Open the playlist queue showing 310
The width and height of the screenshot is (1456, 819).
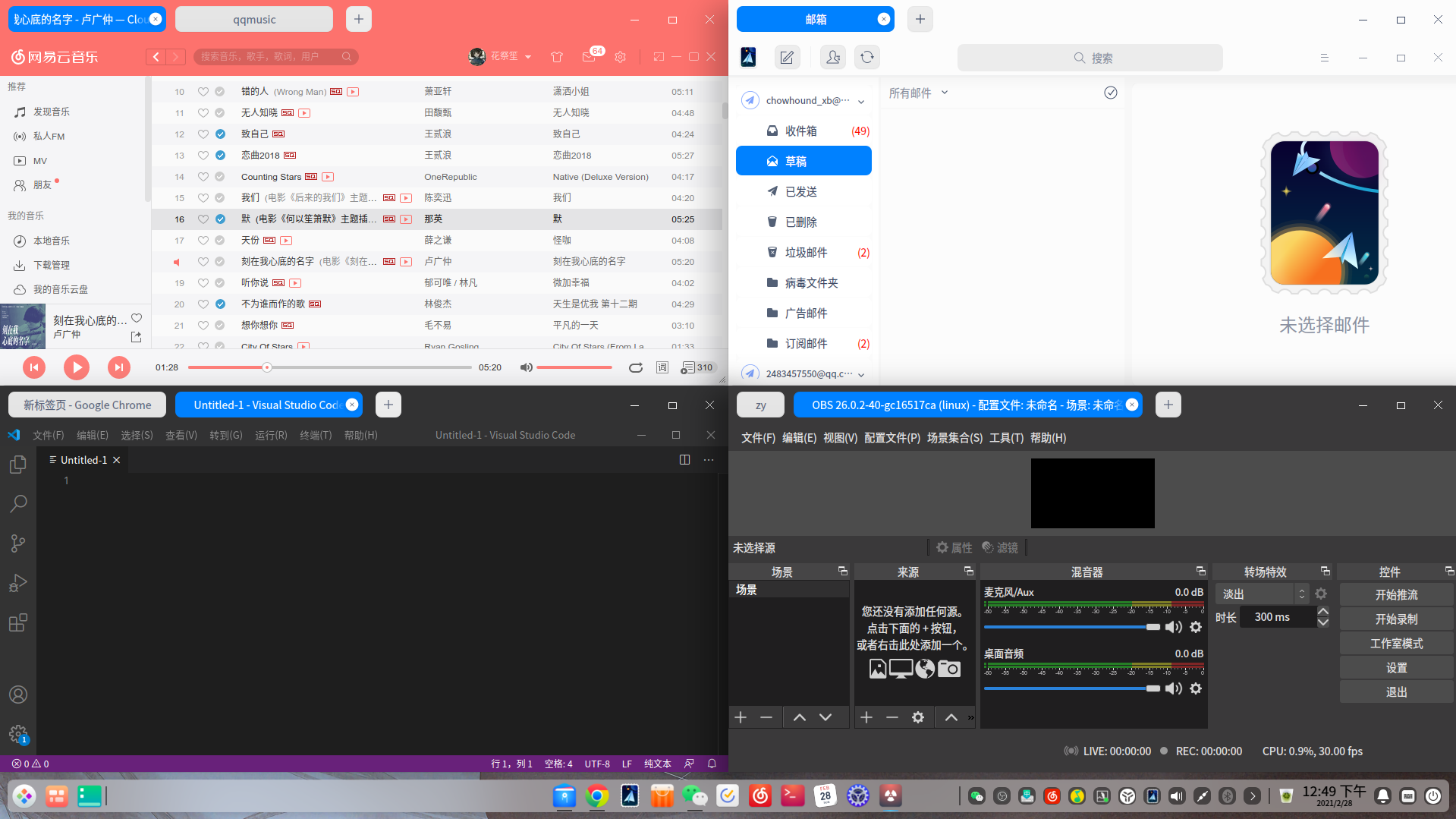[697, 367]
